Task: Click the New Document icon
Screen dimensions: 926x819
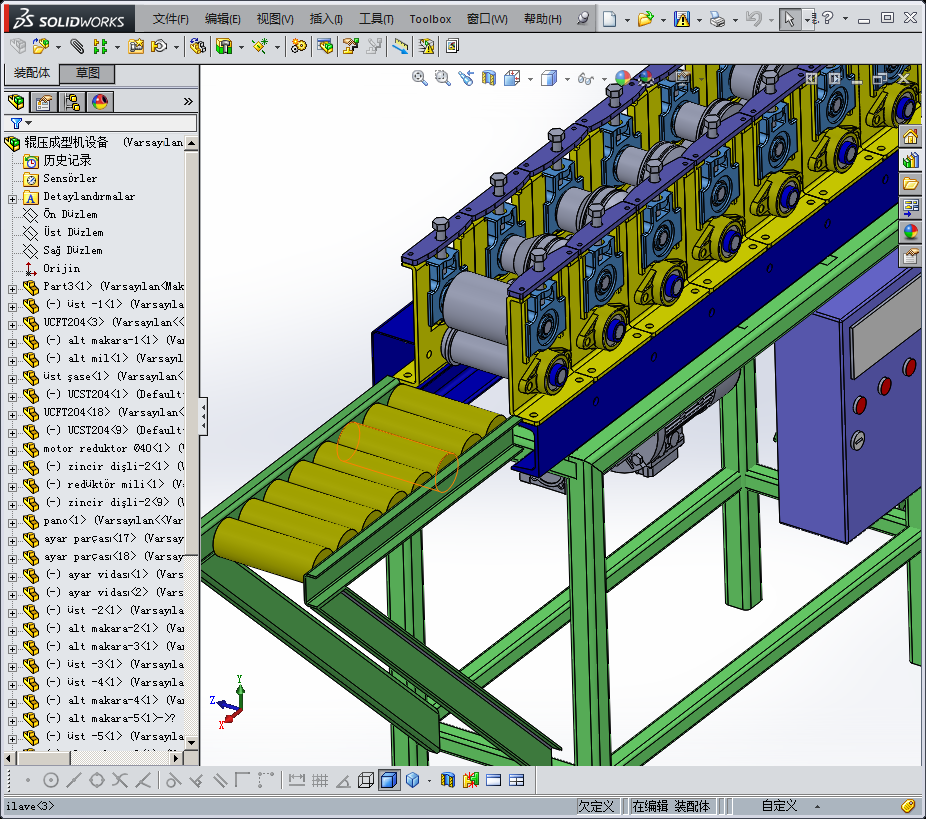Action: tap(609, 19)
